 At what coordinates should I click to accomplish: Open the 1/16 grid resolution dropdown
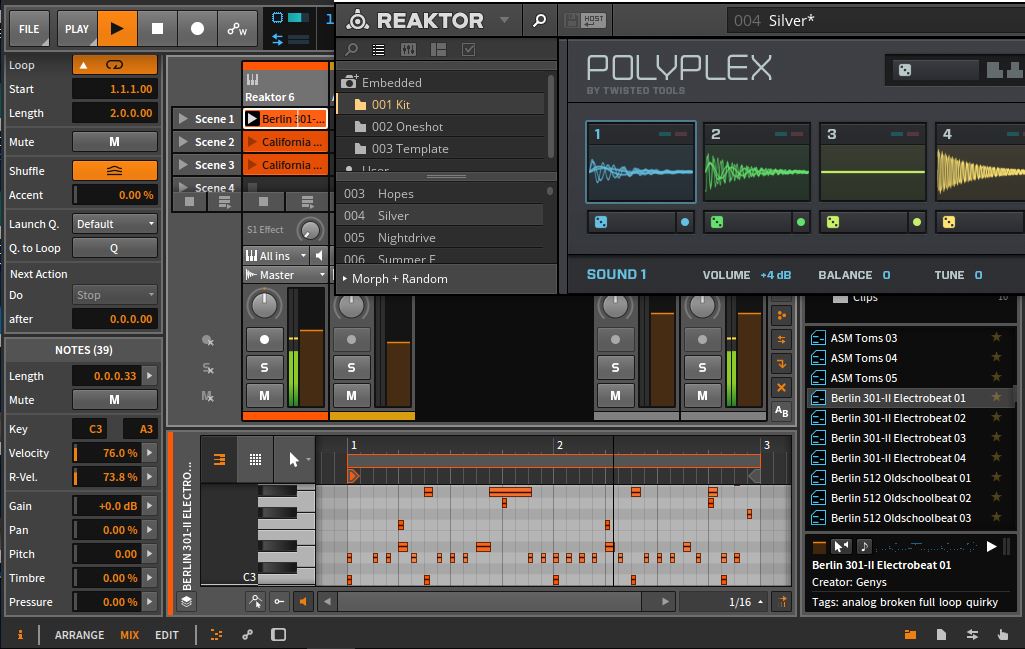click(745, 602)
